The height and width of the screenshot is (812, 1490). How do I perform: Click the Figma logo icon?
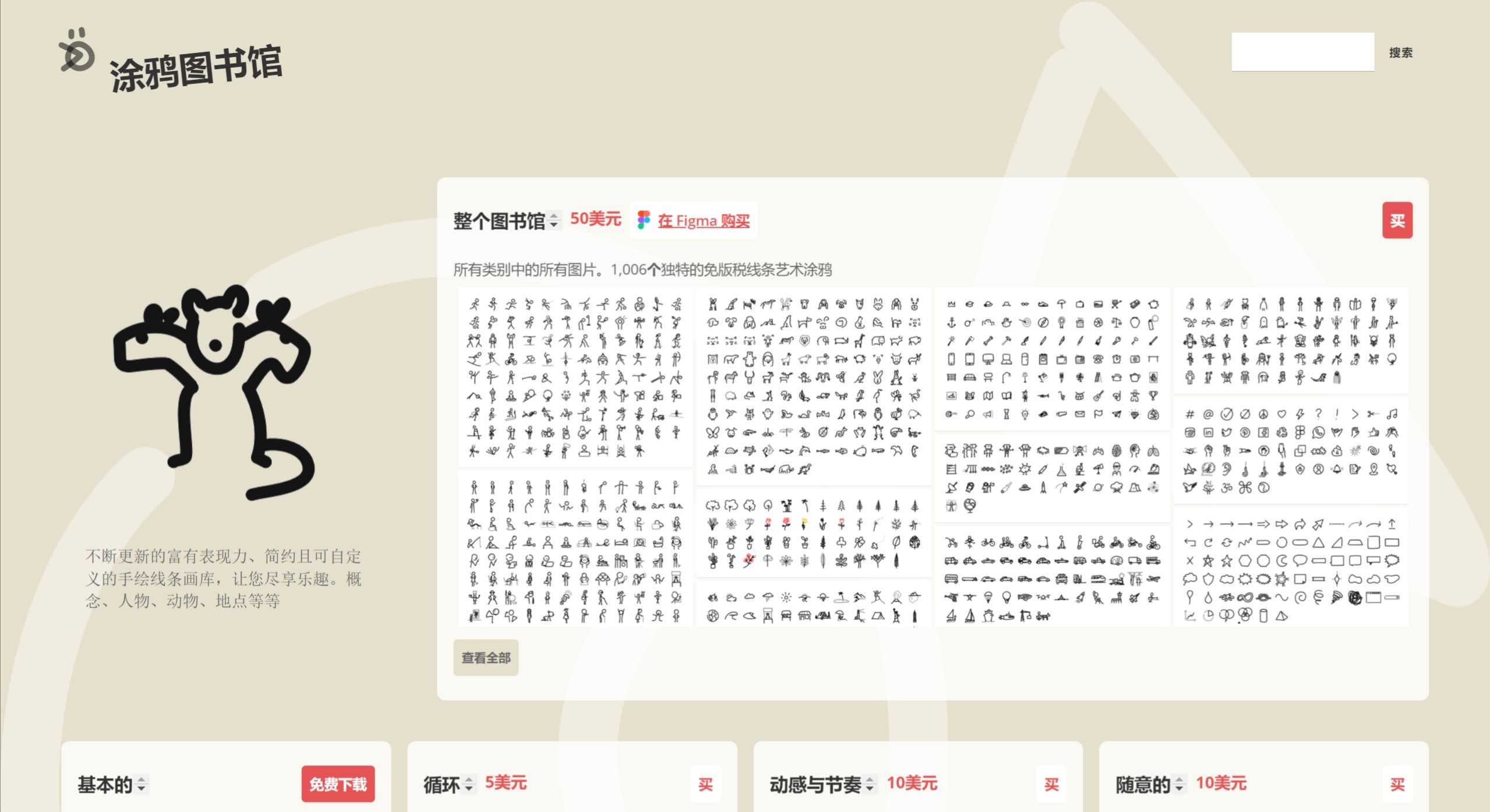tap(644, 220)
